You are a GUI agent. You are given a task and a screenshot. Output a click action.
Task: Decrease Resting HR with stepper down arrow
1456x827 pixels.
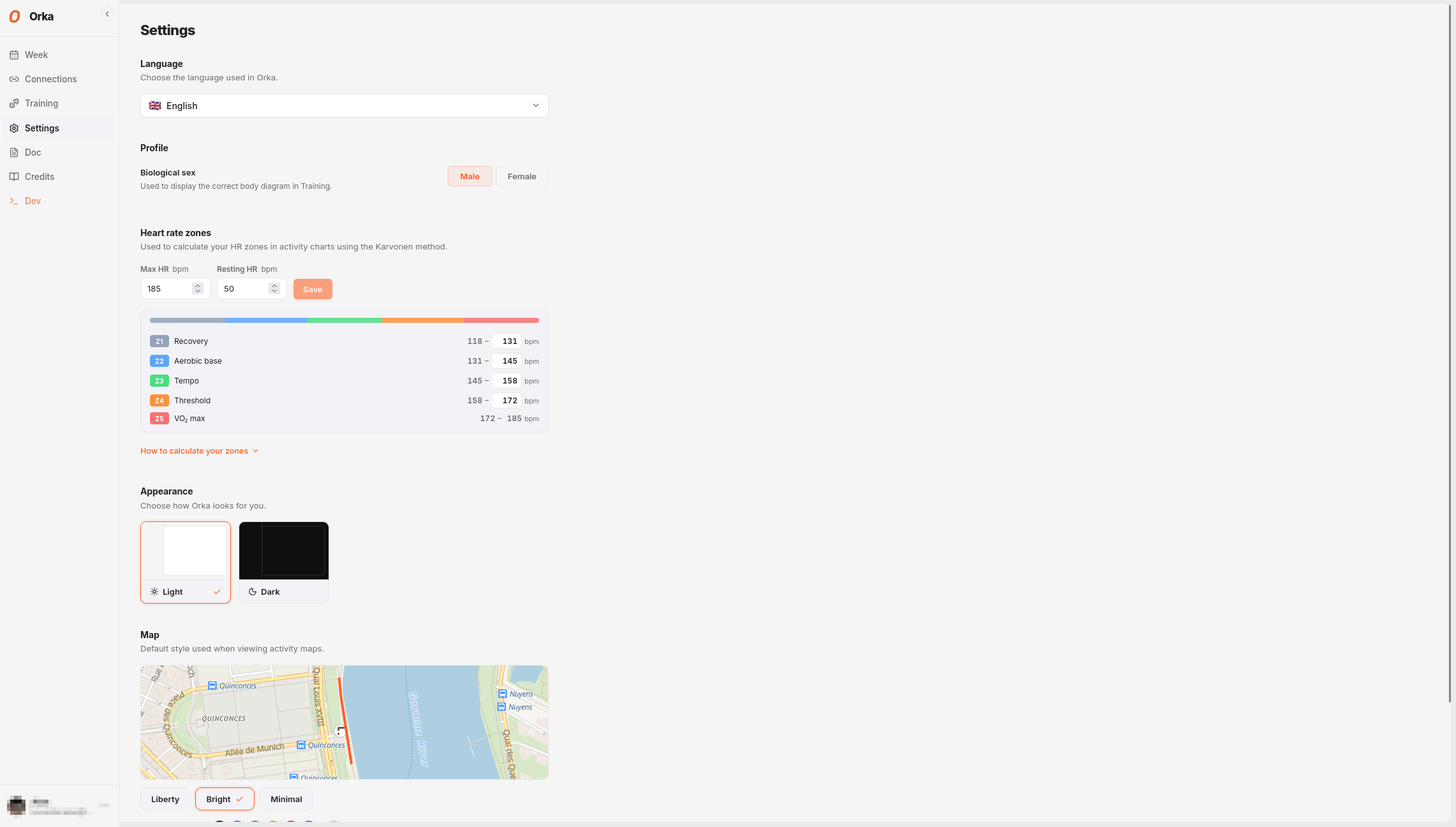(274, 292)
